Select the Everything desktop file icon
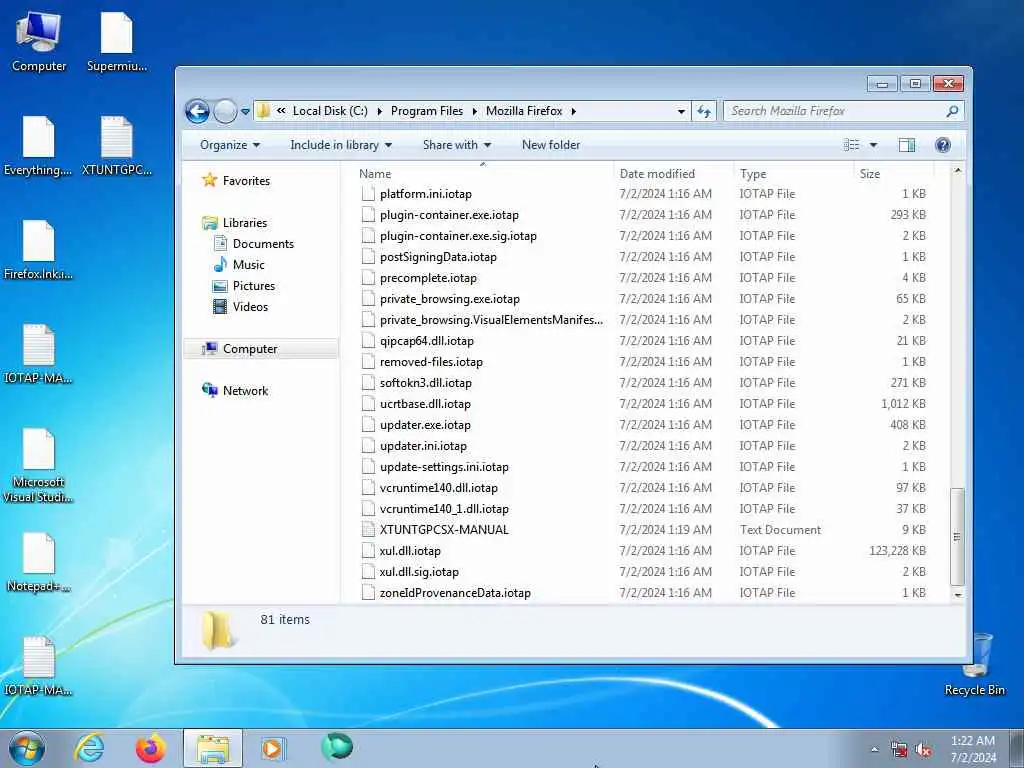 click(38, 146)
